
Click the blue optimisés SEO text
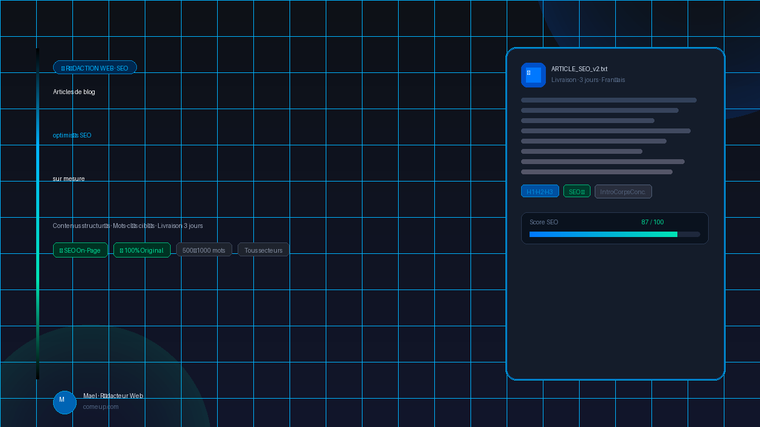(x=72, y=135)
